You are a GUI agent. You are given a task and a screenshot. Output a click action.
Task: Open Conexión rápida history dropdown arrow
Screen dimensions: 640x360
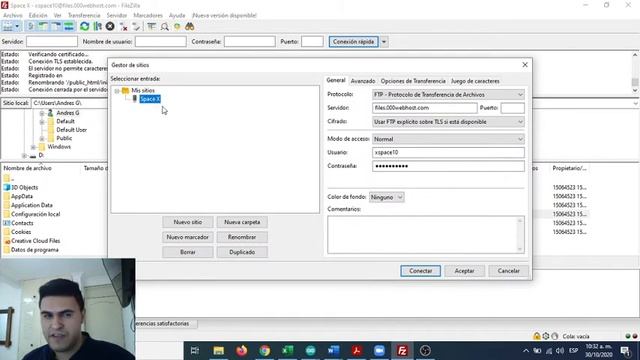click(x=384, y=42)
